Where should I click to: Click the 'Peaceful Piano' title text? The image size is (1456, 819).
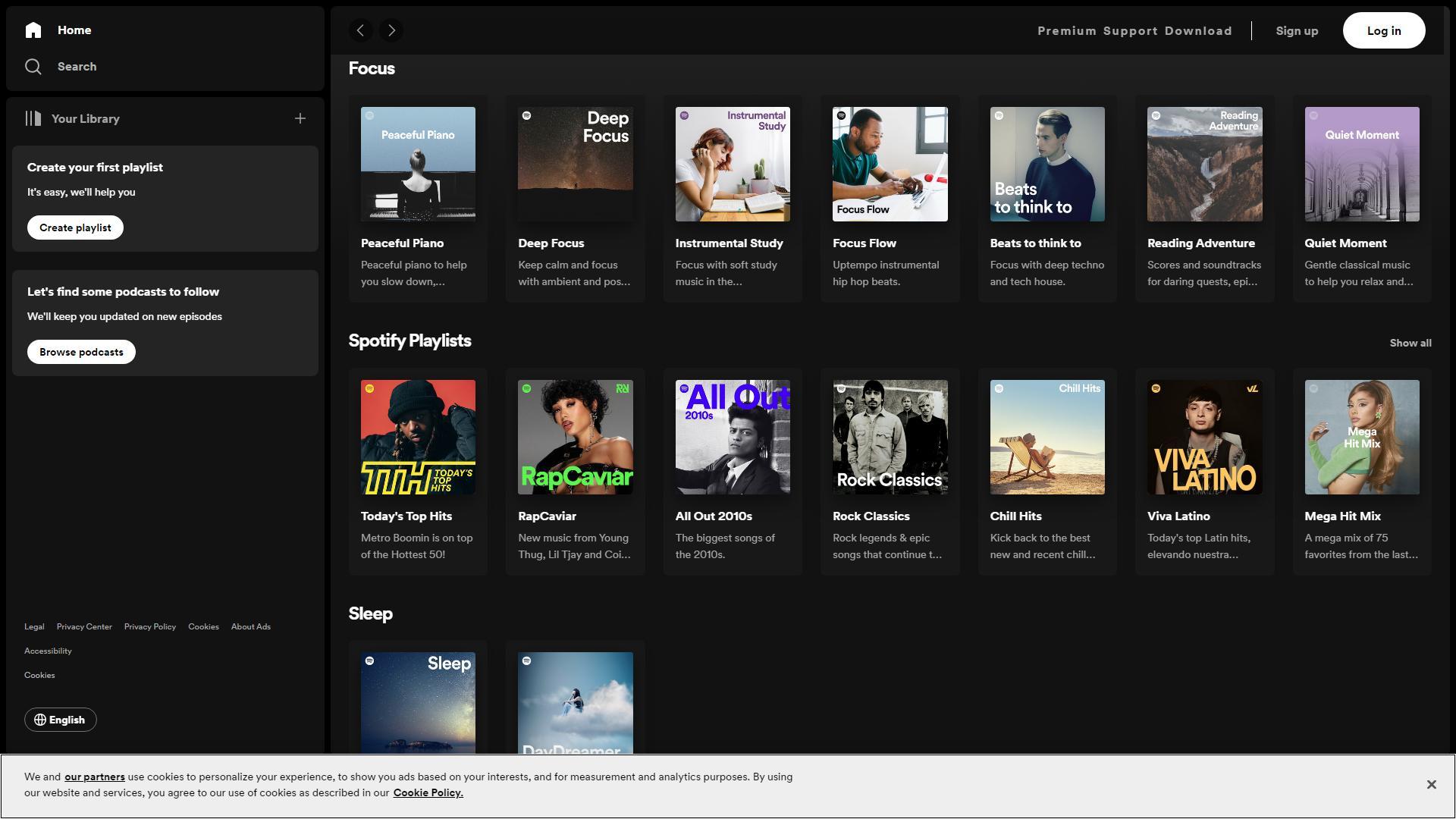click(x=402, y=243)
